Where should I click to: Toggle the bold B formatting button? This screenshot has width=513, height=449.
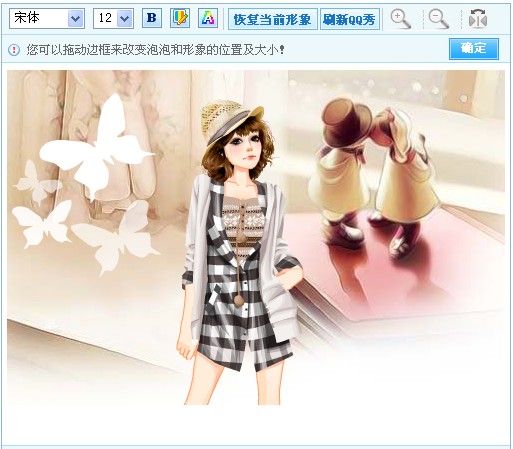tap(152, 18)
